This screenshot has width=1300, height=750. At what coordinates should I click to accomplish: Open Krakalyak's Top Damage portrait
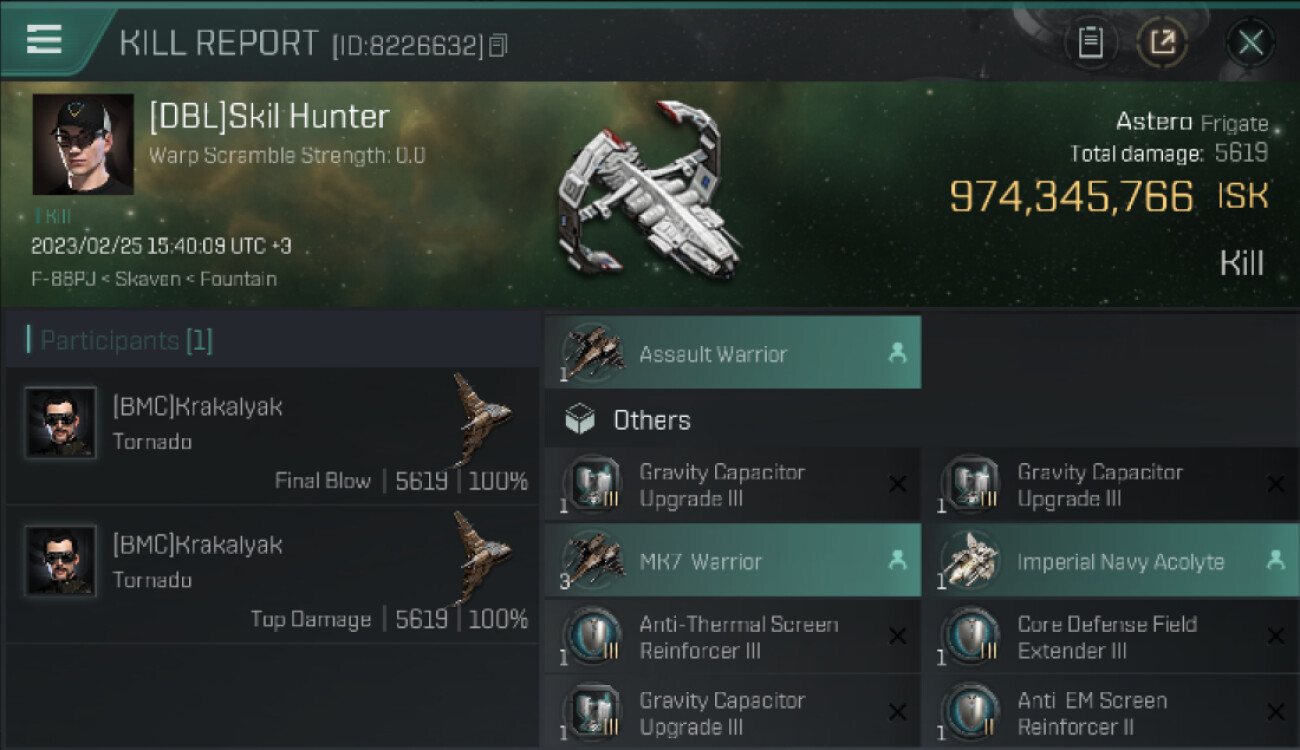tap(61, 560)
